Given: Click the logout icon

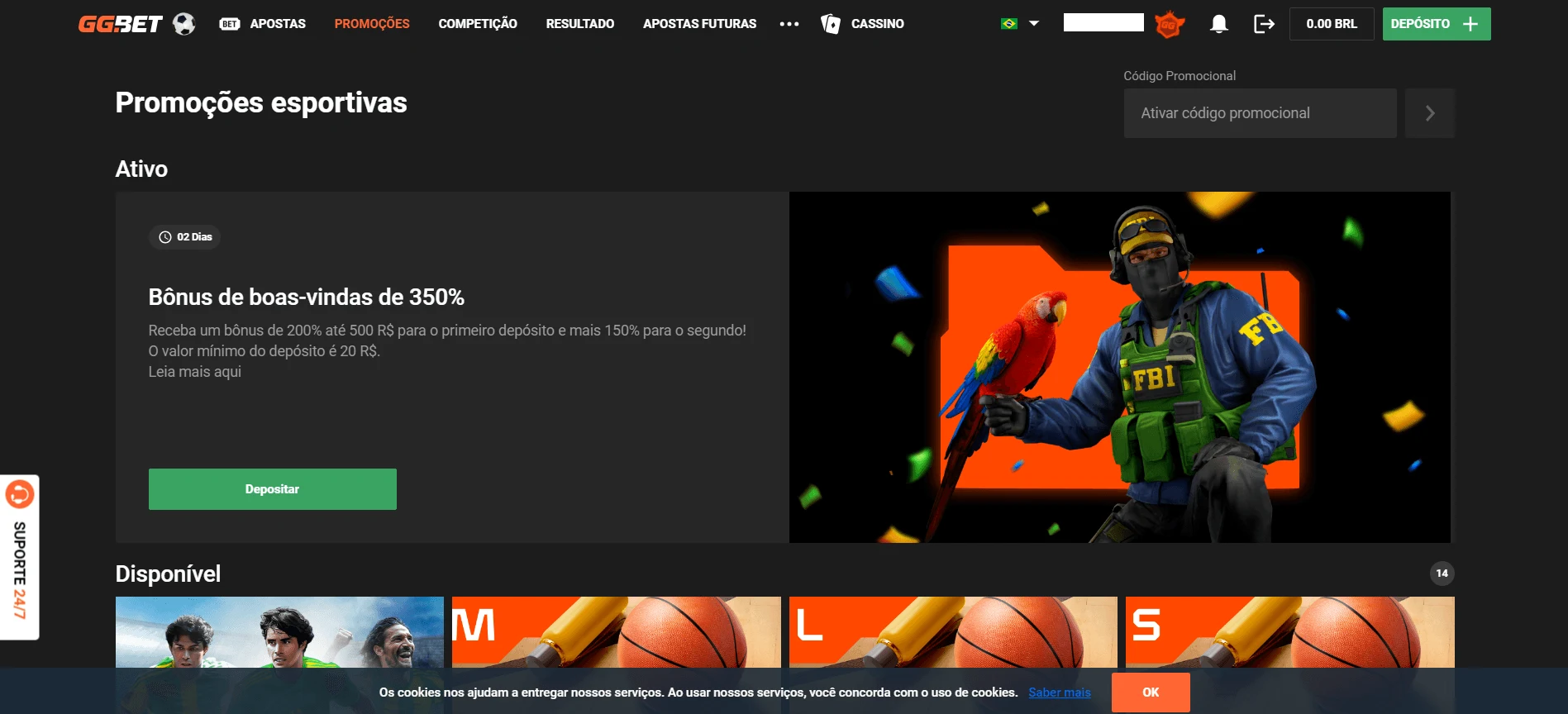Looking at the screenshot, I should pyautogui.click(x=1264, y=24).
